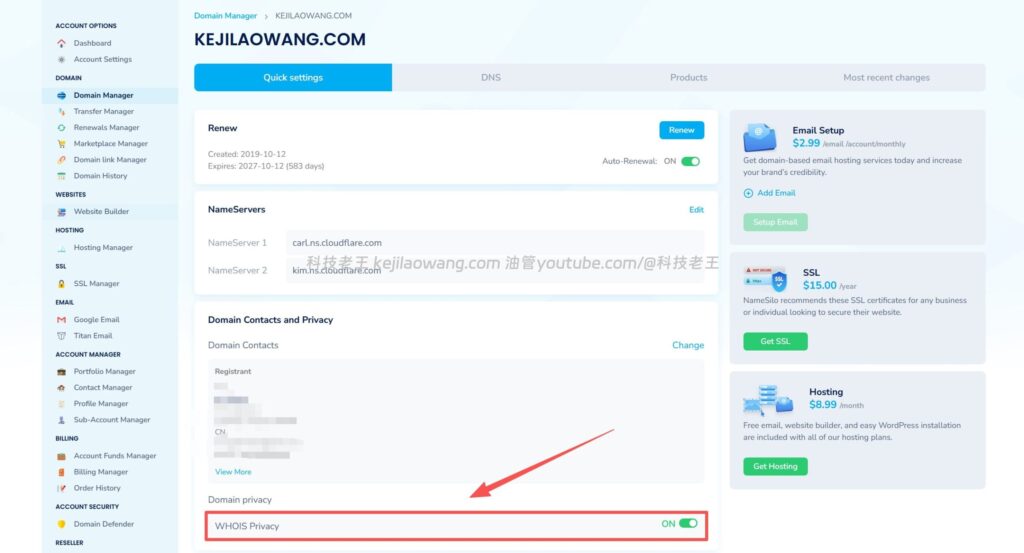The width and height of the screenshot is (1024, 553).
Task: Click the Profile Manager icon
Action: pyautogui.click(x=61, y=404)
